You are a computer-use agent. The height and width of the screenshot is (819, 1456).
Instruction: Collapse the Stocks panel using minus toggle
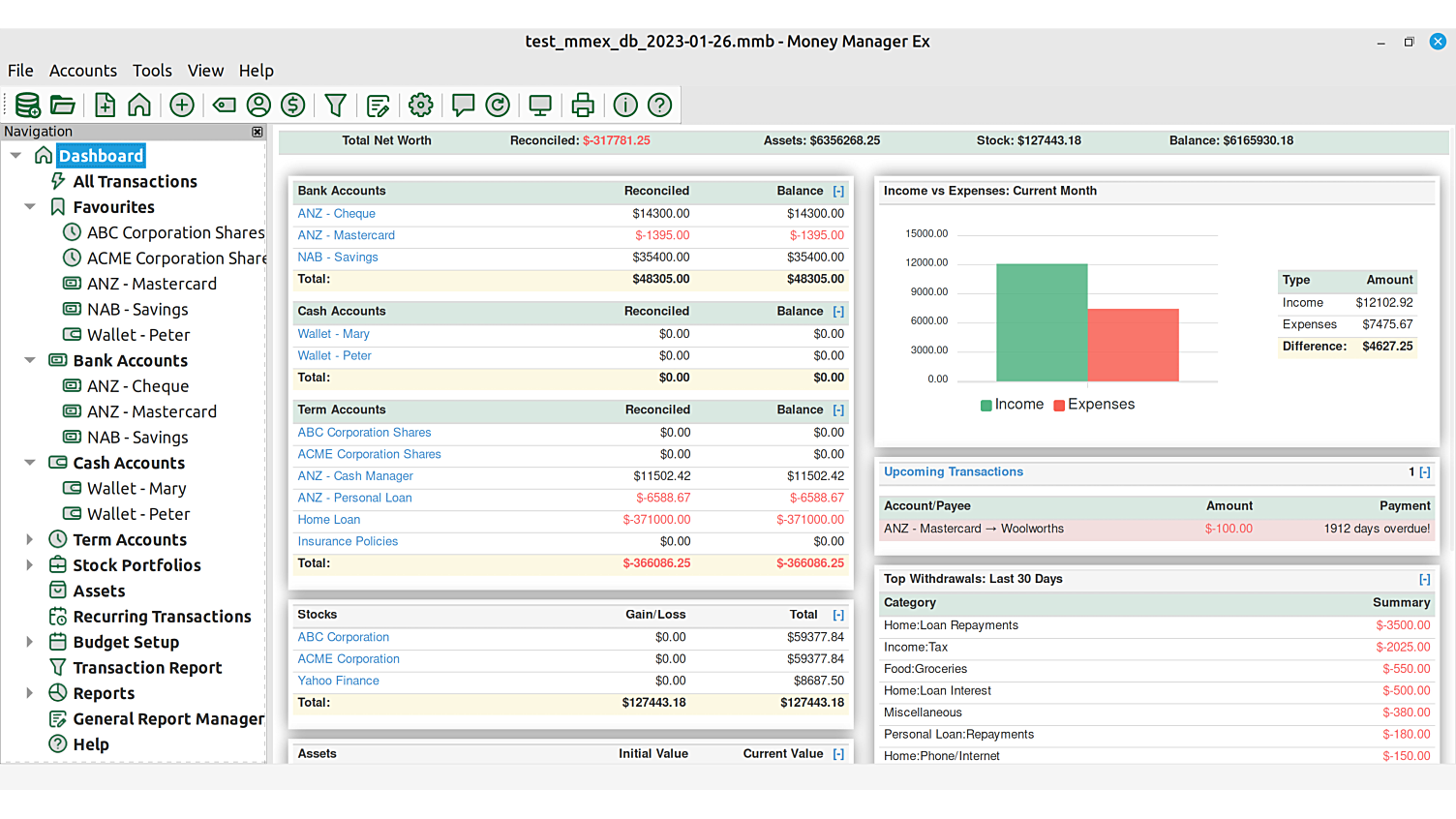[x=838, y=615]
